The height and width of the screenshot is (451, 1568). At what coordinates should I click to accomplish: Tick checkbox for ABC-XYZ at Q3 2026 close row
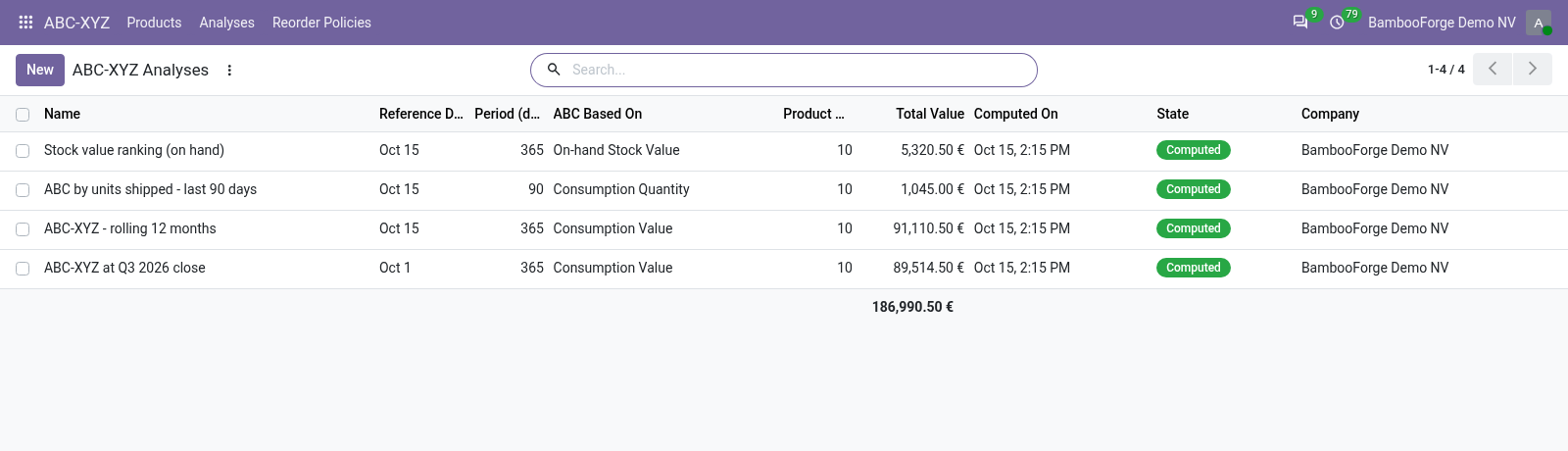[x=23, y=269]
